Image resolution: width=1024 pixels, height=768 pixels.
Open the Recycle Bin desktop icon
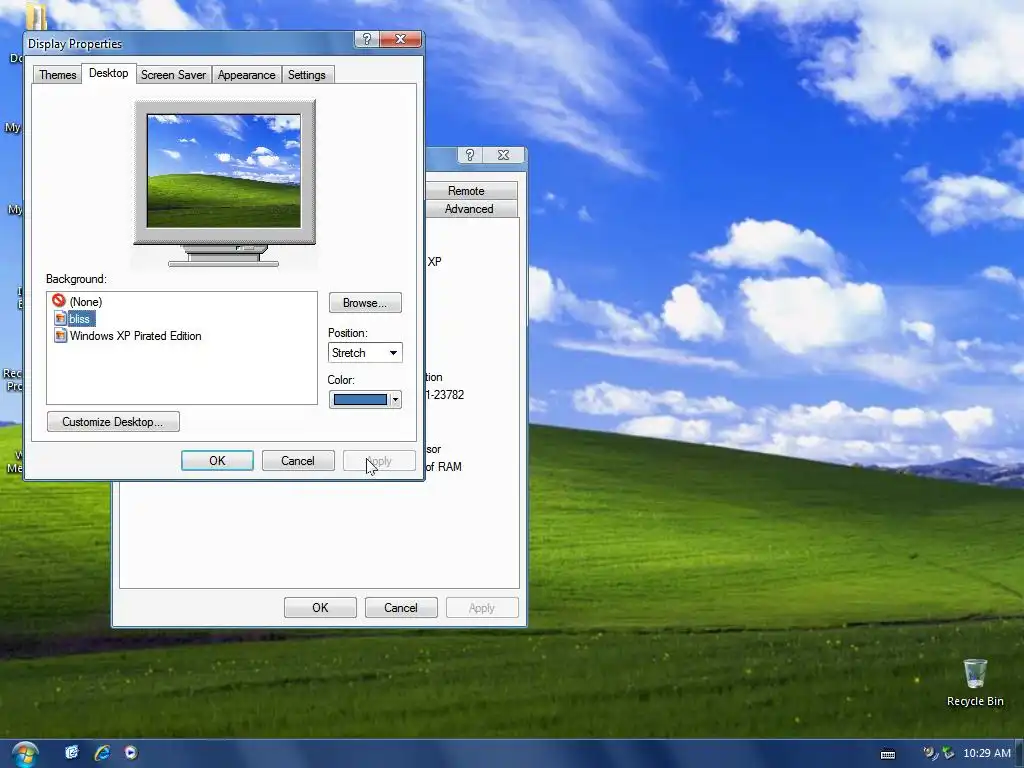974,682
